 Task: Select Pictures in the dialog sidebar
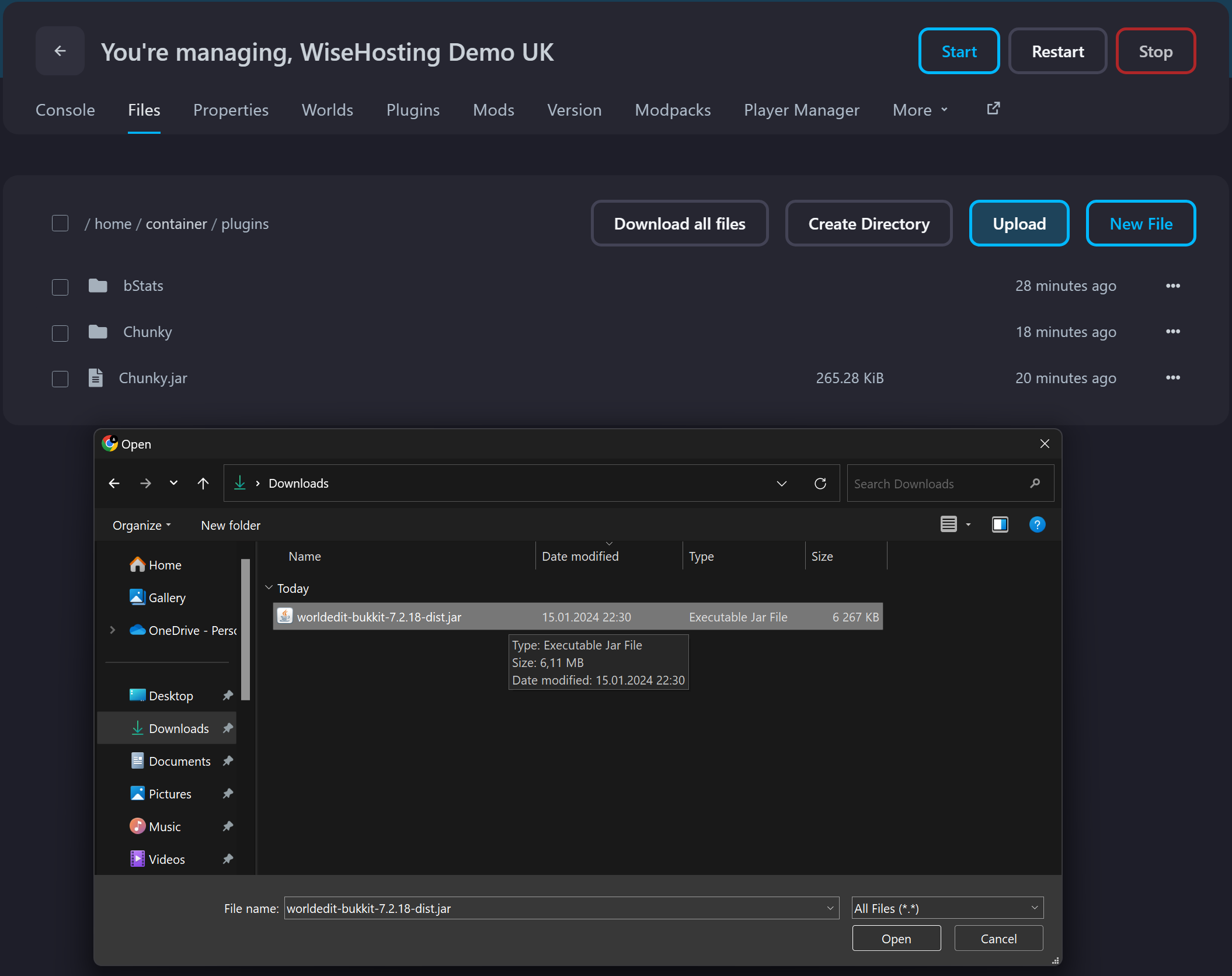[x=170, y=793]
